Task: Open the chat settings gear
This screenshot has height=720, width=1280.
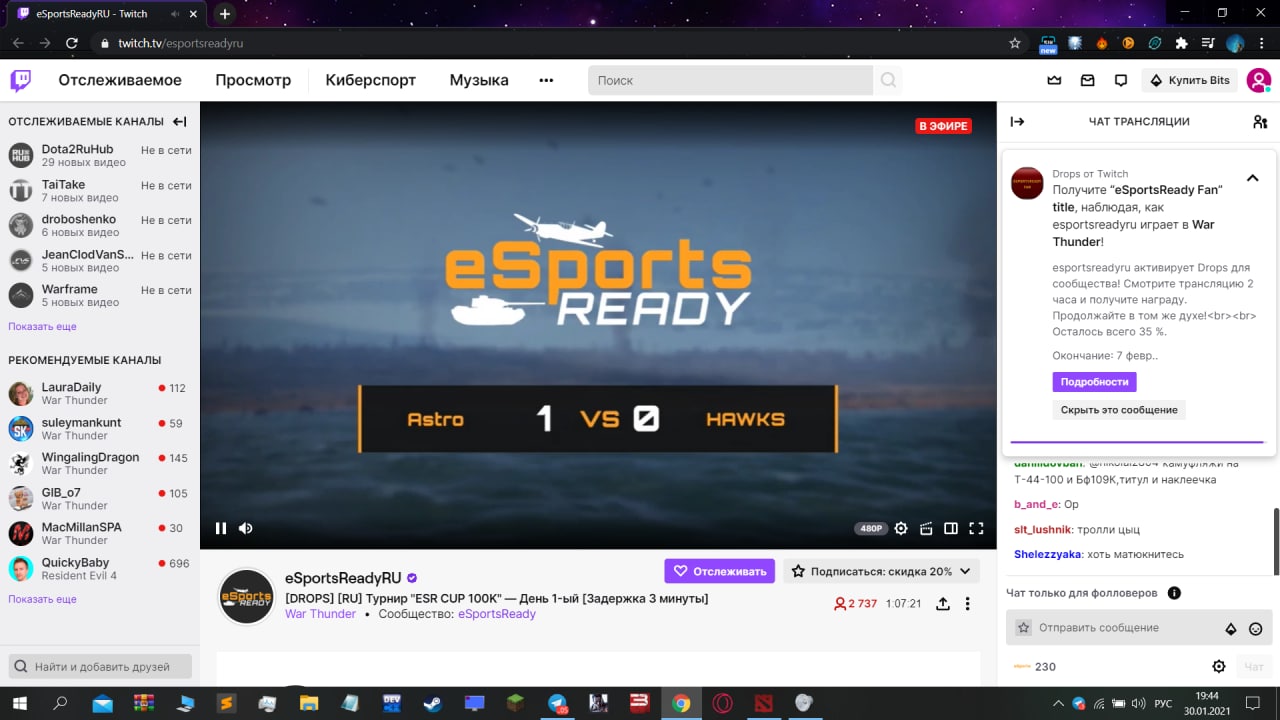Action: point(1219,666)
